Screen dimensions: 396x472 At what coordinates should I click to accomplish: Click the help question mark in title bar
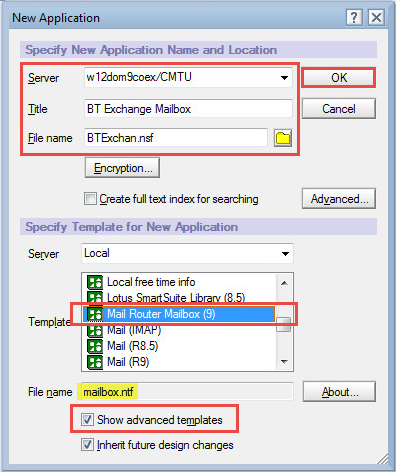pos(354,17)
